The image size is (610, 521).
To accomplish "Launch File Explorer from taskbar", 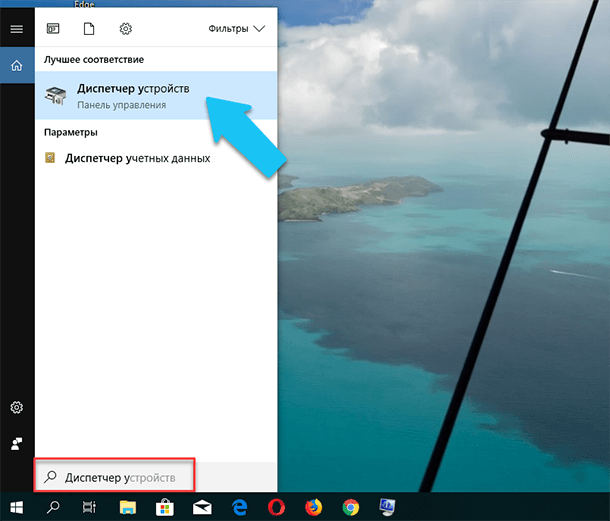I will (x=128, y=507).
